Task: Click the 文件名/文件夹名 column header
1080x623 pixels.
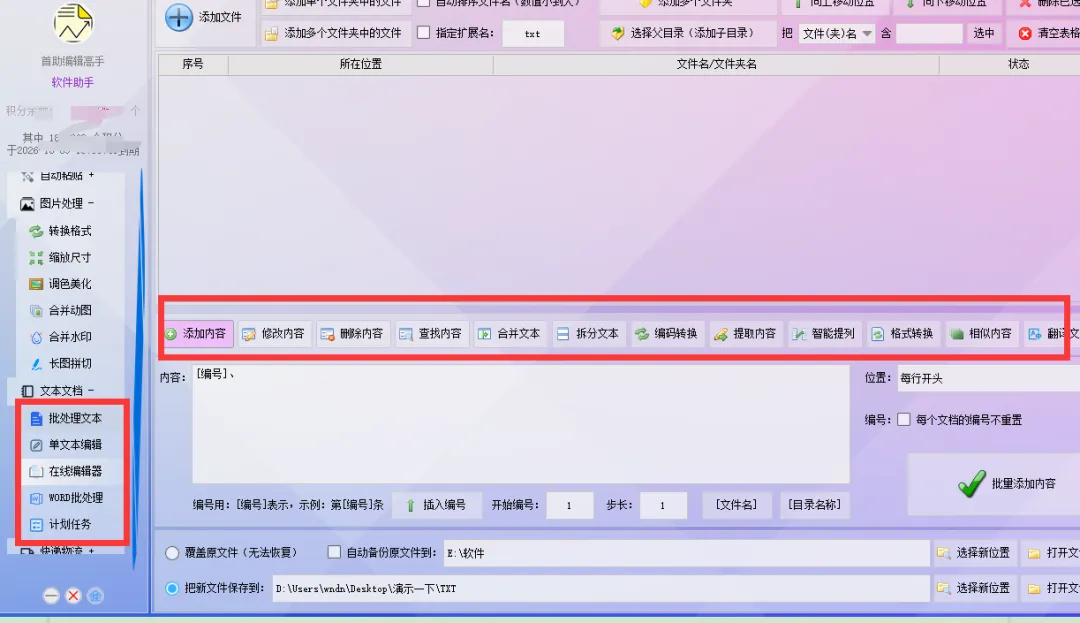Action: point(716,64)
